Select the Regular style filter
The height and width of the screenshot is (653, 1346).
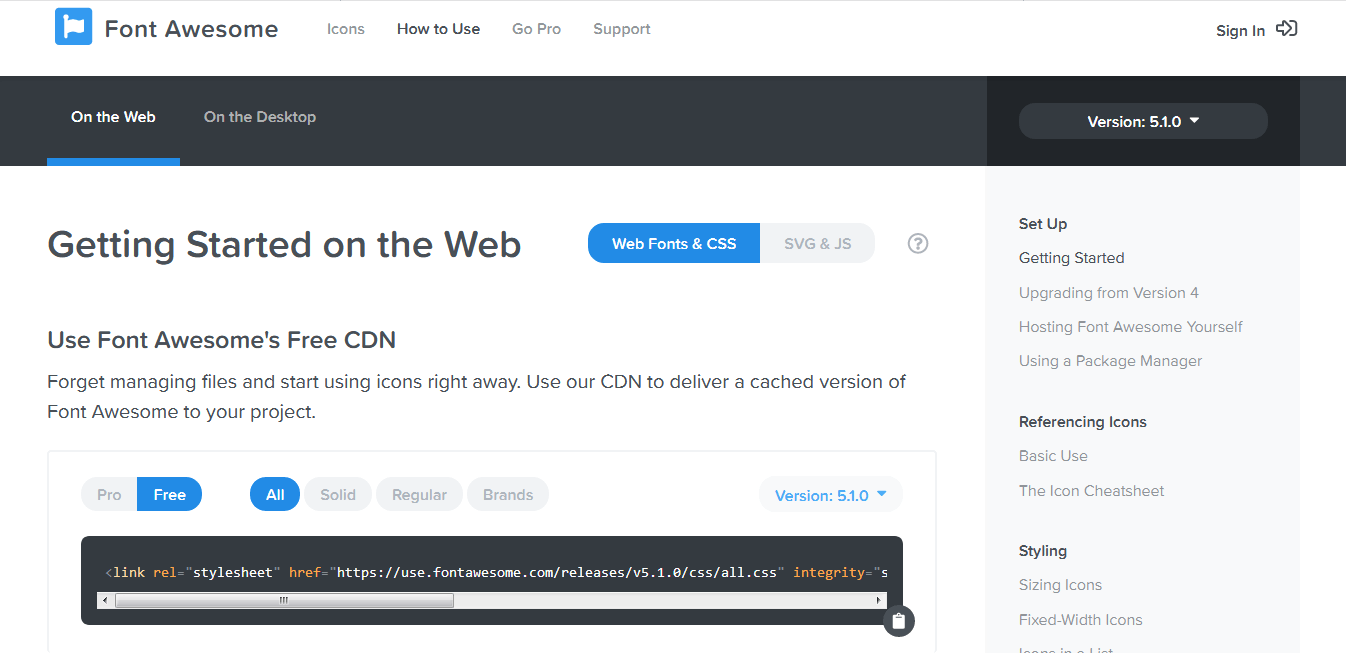(419, 494)
